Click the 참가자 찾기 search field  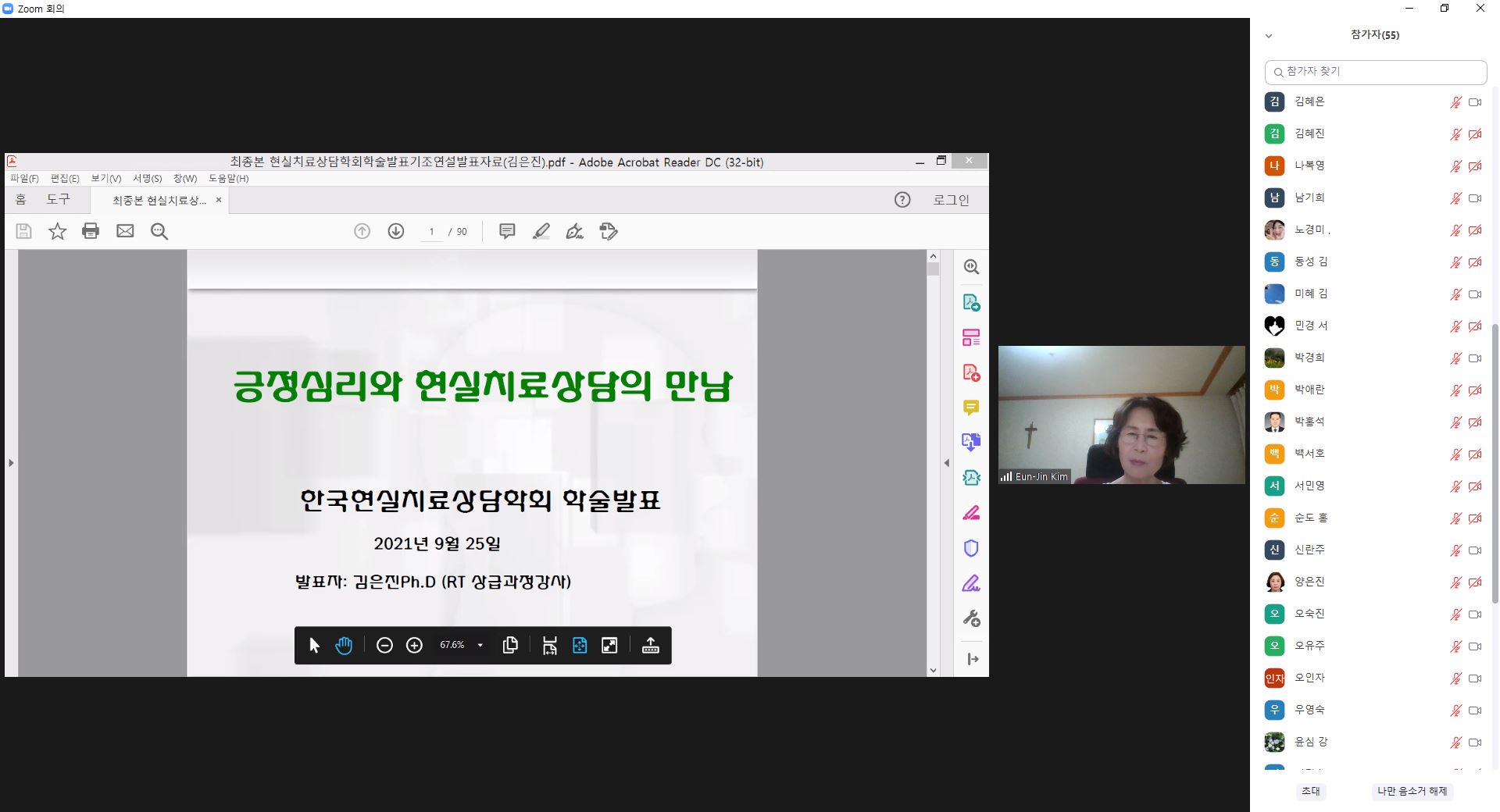(x=1376, y=72)
